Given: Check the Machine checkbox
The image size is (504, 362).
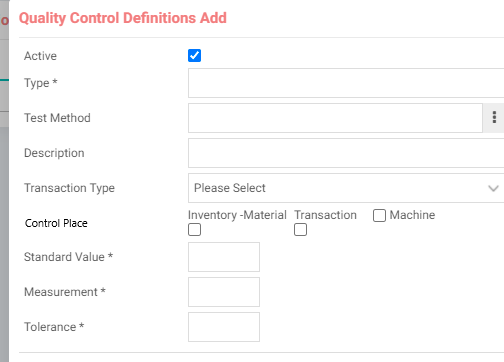Looking at the screenshot, I should [x=379, y=215].
